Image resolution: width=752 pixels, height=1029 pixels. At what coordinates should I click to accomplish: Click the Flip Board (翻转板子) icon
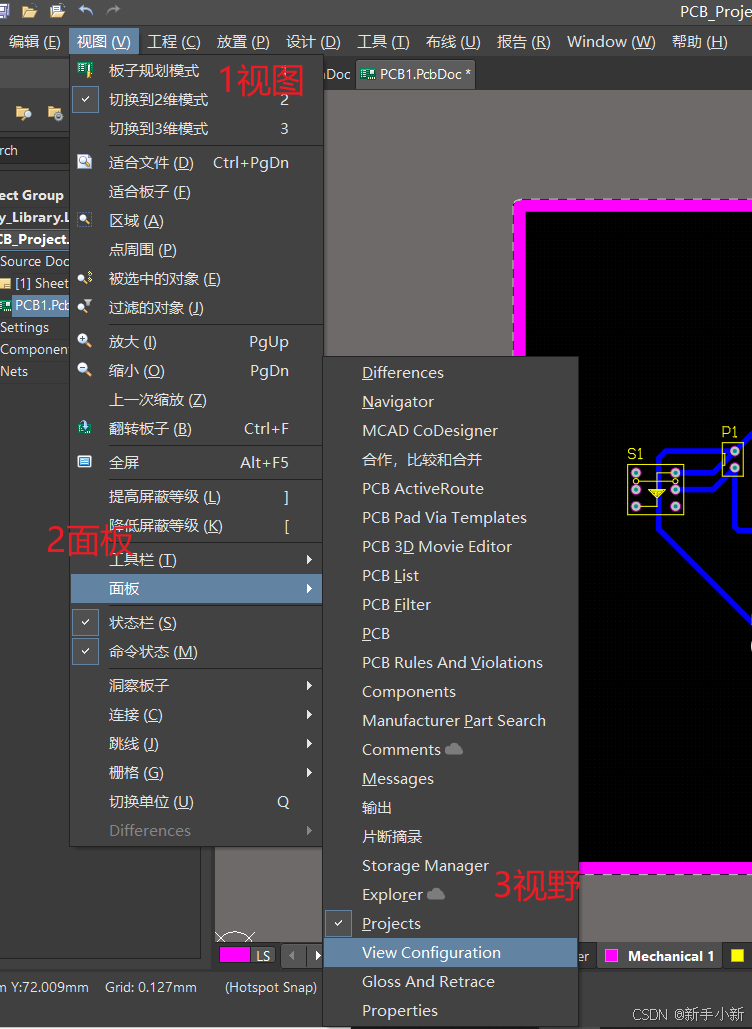[86, 428]
